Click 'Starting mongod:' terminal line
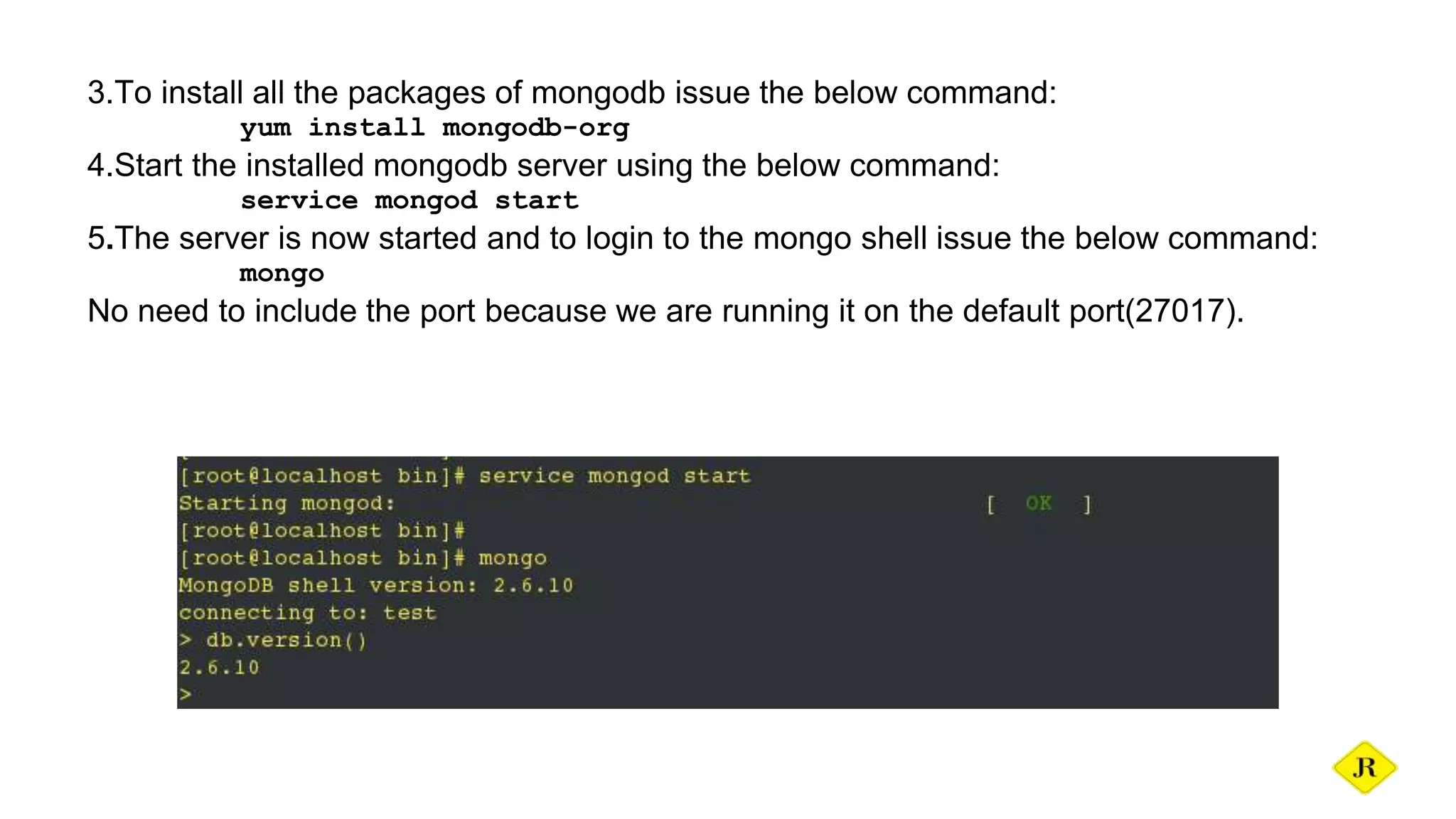The height and width of the screenshot is (819, 1456). pos(287,503)
